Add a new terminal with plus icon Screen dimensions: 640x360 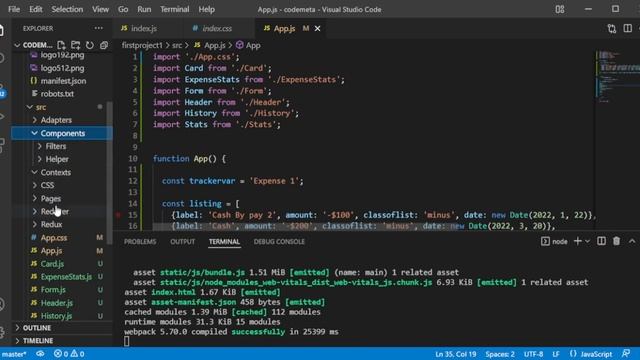tap(578, 241)
